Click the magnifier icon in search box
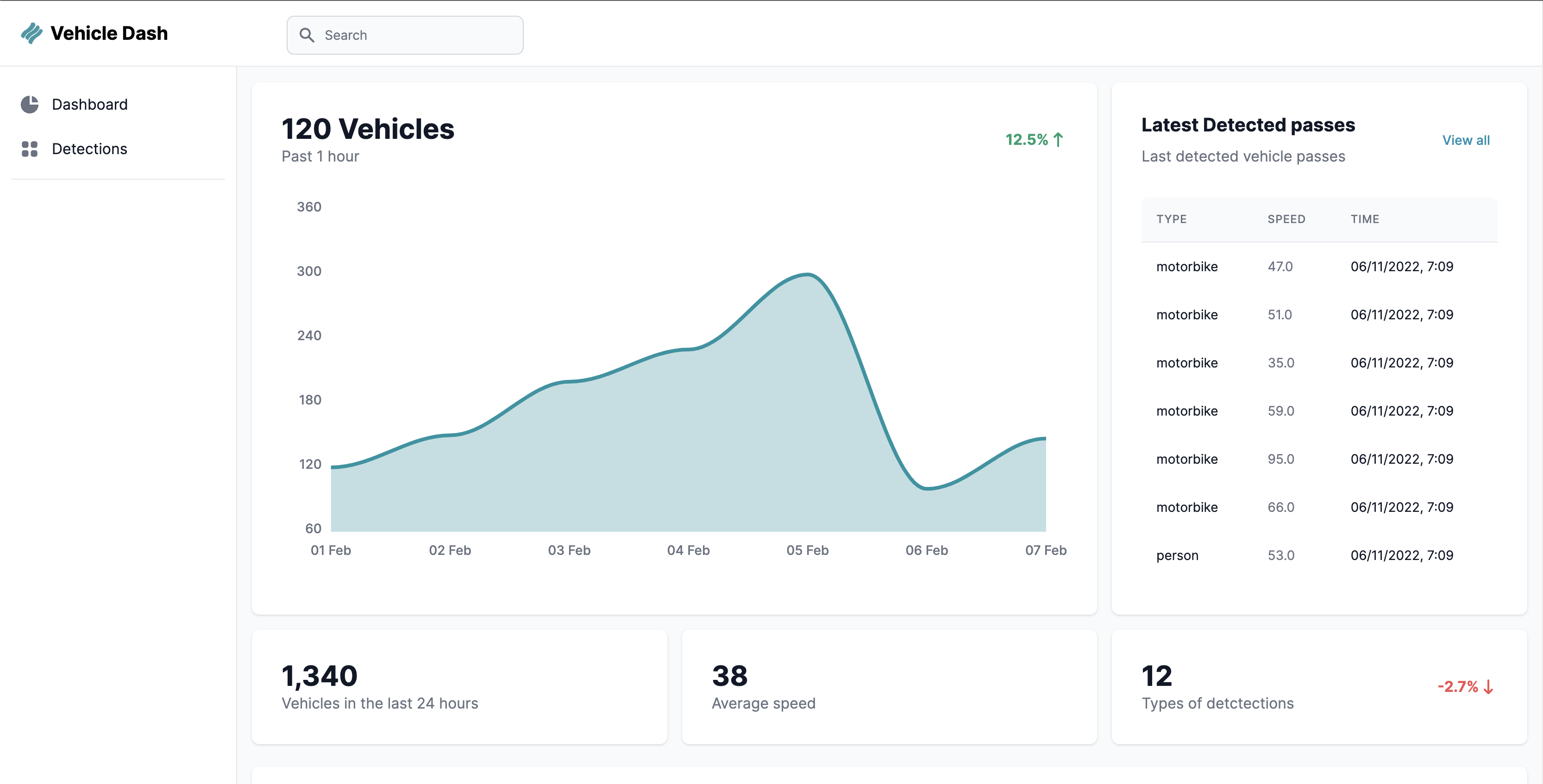The height and width of the screenshot is (784, 1543). pyautogui.click(x=307, y=35)
